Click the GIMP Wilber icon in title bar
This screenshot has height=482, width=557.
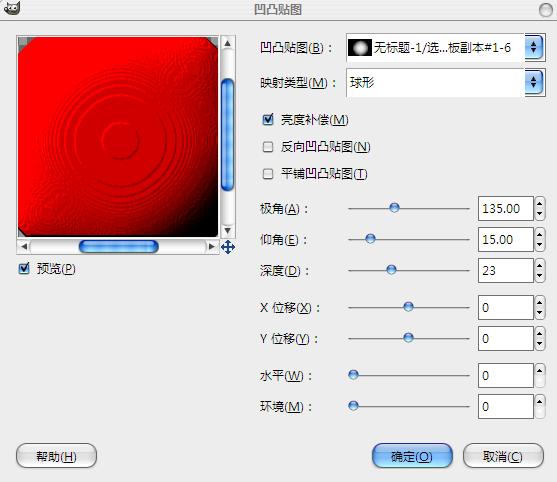[x=12, y=8]
